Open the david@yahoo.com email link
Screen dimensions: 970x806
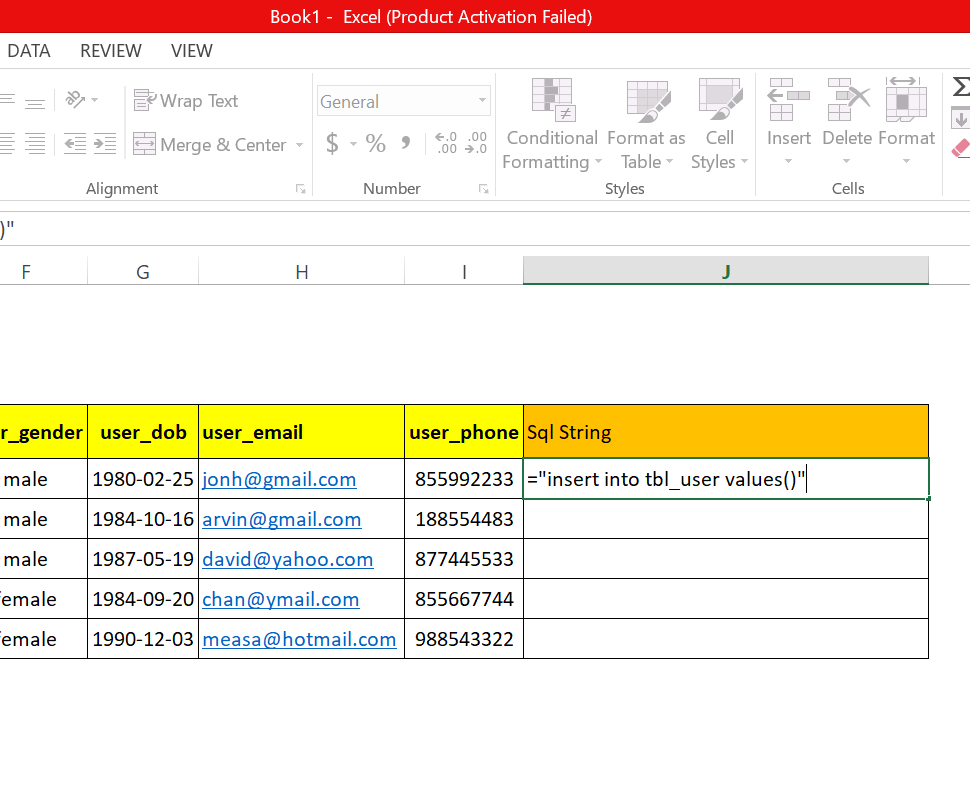coord(288,560)
